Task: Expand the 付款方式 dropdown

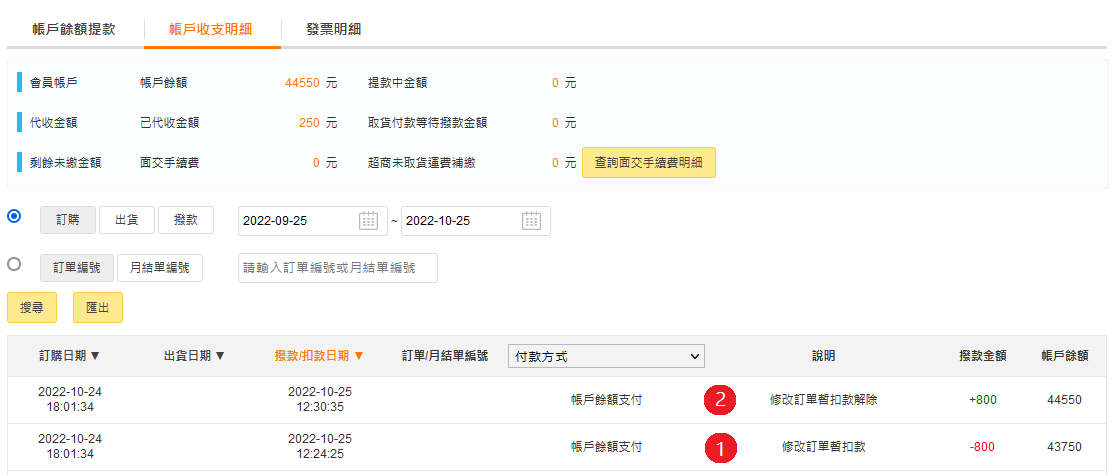Action: click(x=606, y=356)
